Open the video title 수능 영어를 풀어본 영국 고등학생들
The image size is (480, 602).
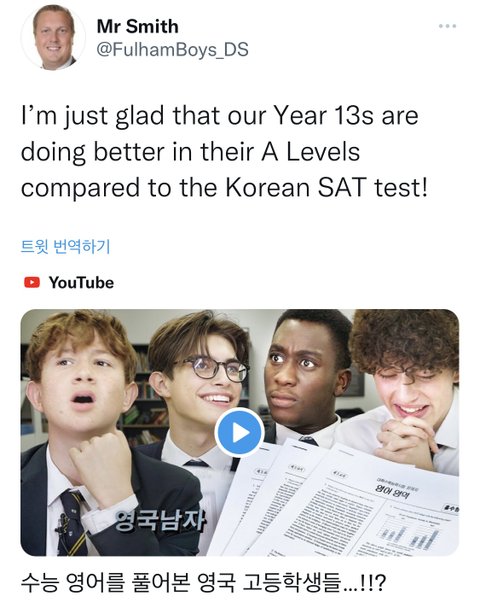pyautogui.click(x=203, y=582)
